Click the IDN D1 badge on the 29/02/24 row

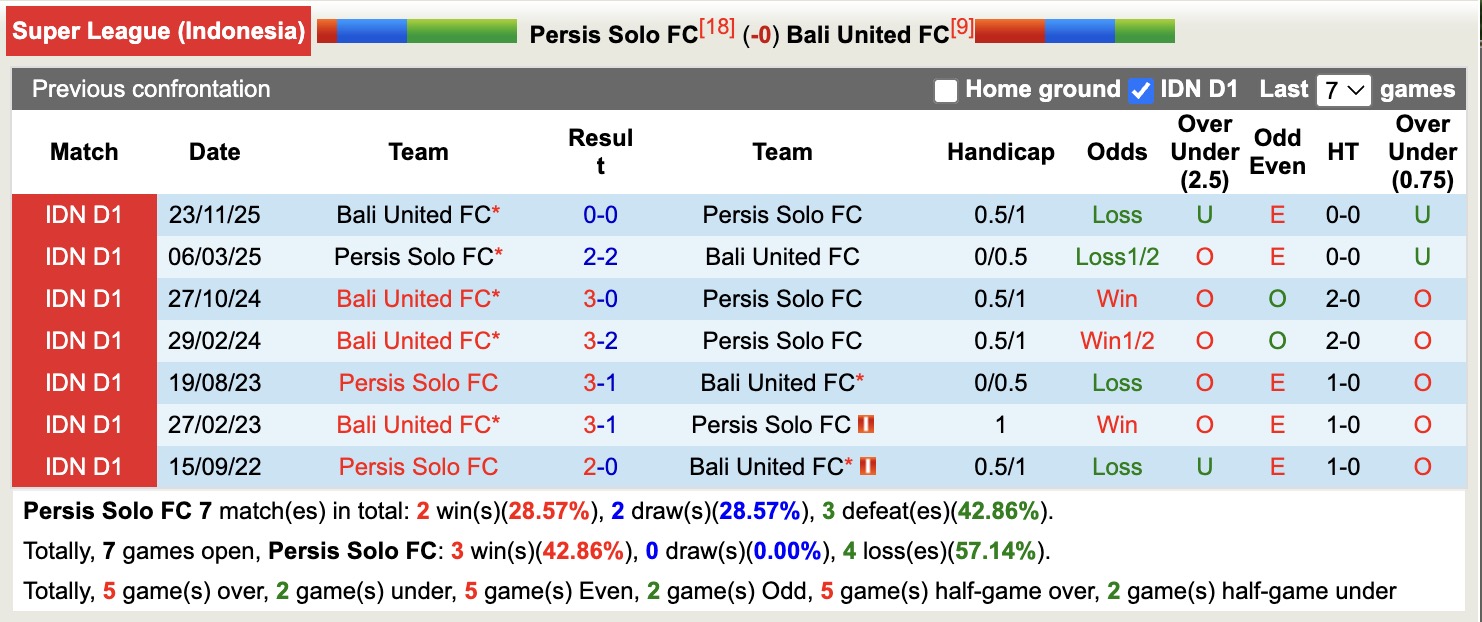pyautogui.click(x=84, y=340)
